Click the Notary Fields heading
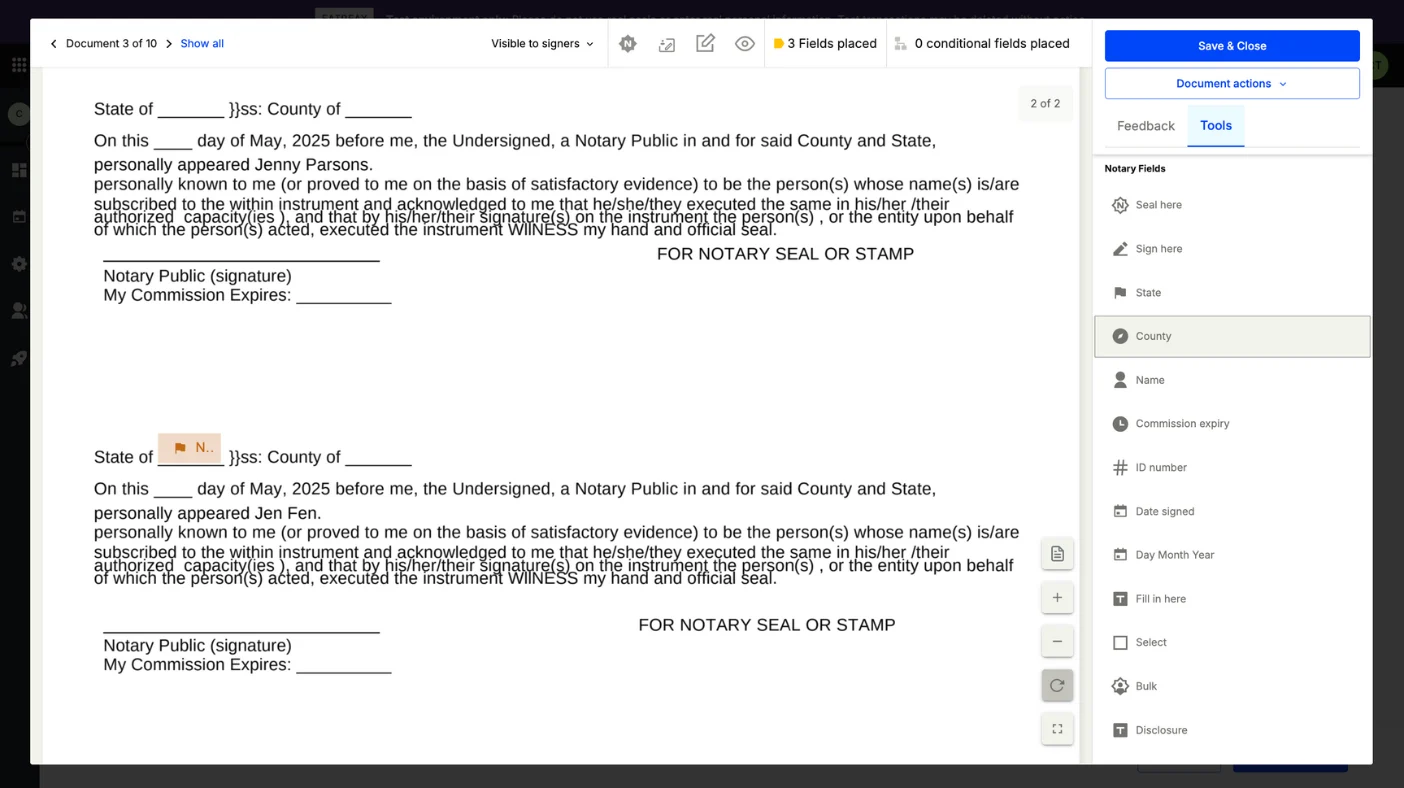This screenshot has height=788, width=1404. tap(1135, 169)
